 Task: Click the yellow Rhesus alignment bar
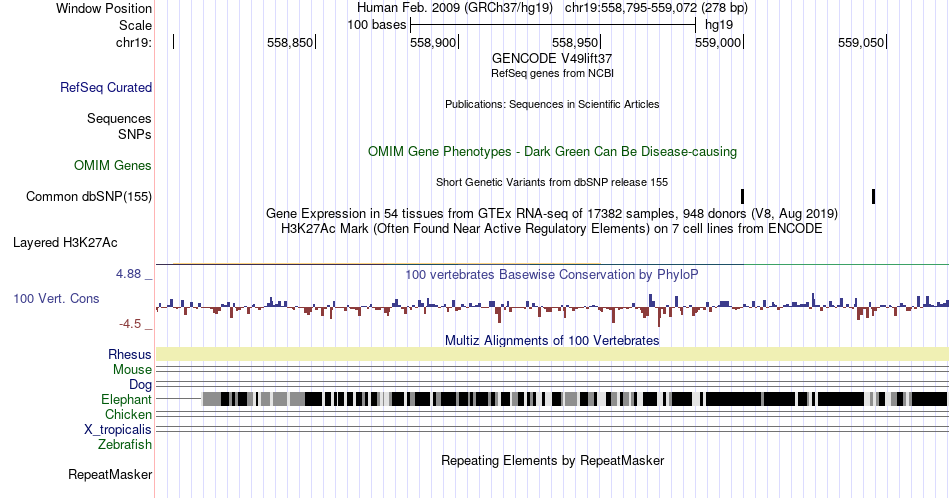pos(552,354)
